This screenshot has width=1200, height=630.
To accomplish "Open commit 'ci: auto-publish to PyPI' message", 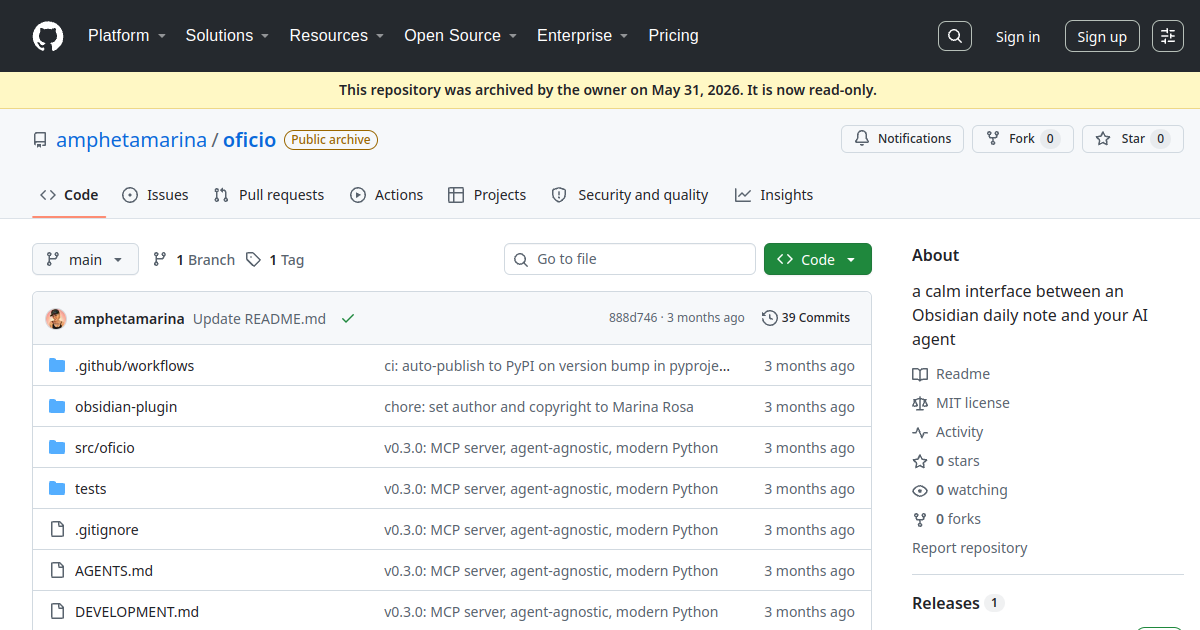I will click(557, 366).
